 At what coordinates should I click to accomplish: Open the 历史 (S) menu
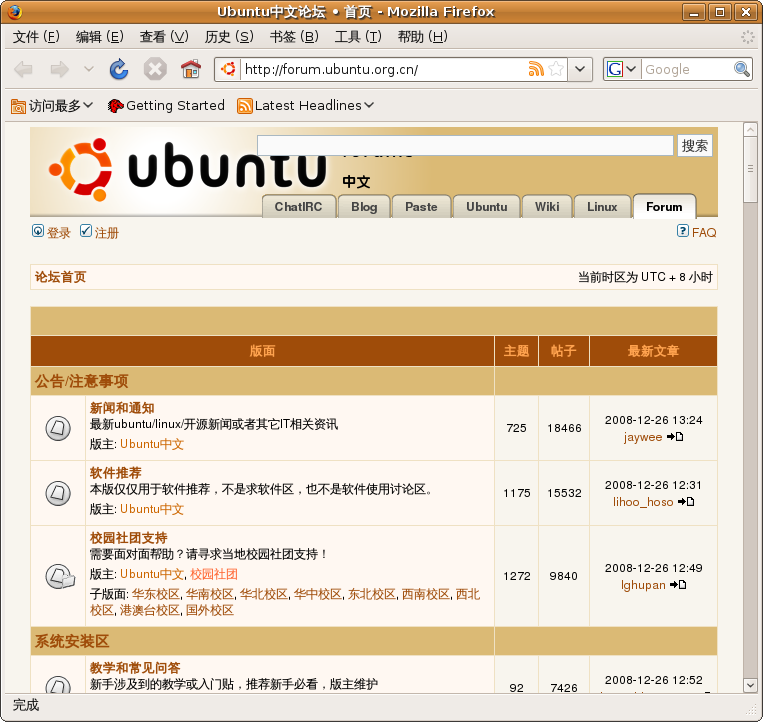pos(229,36)
